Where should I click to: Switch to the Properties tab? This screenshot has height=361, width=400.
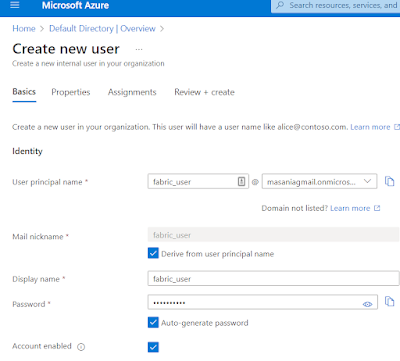[71, 92]
